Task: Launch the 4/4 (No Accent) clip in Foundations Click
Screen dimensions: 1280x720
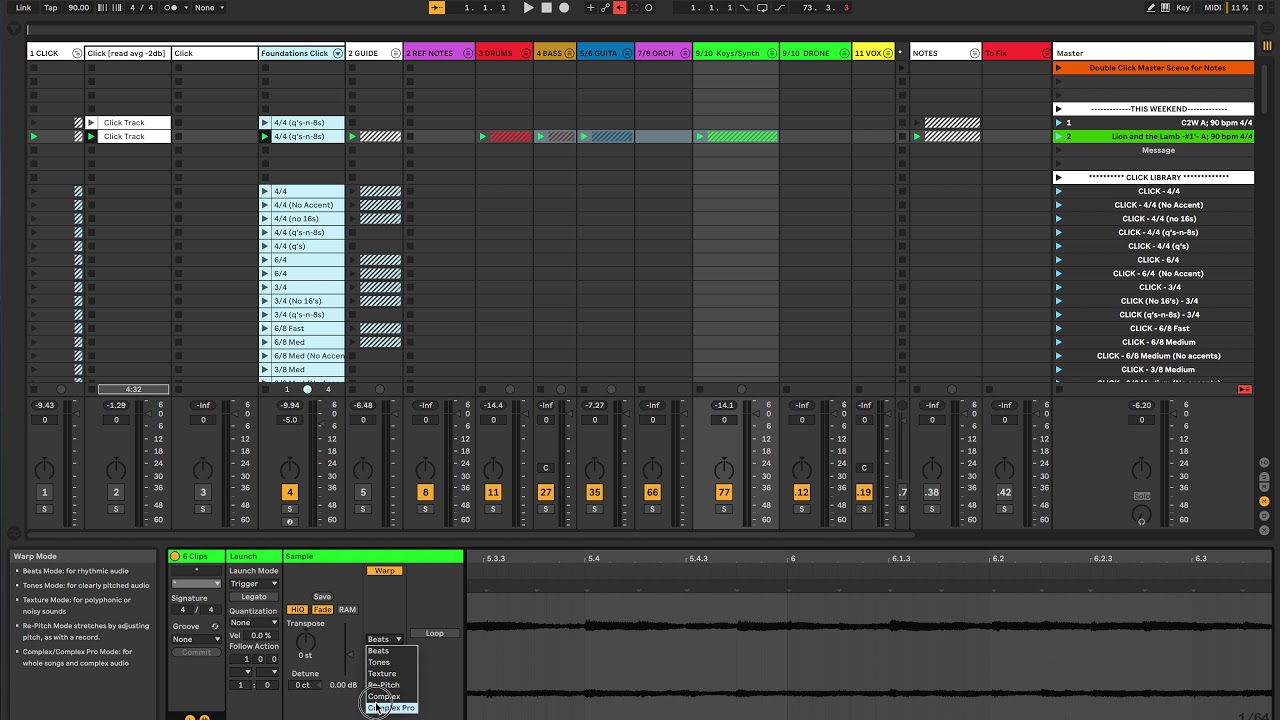Action: click(265, 205)
